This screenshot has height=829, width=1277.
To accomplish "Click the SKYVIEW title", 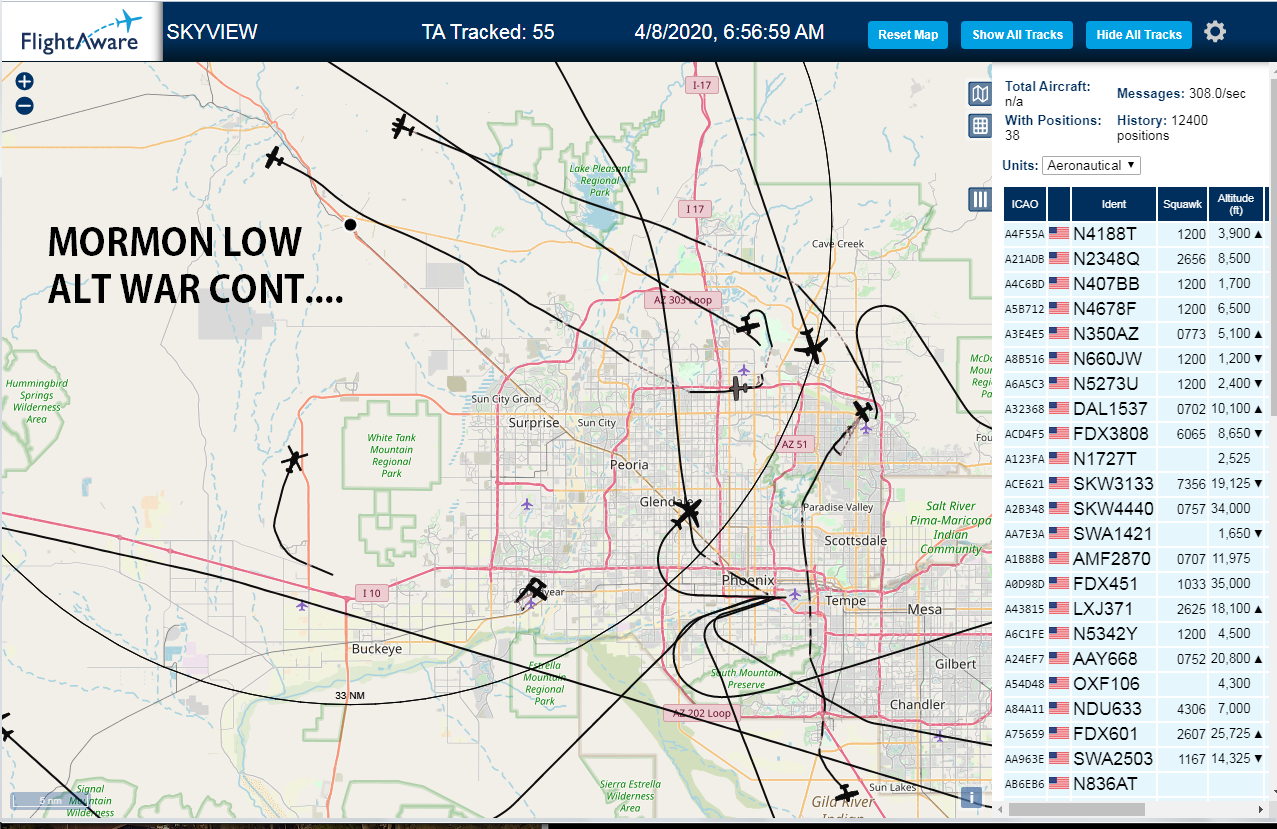I will click(212, 32).
